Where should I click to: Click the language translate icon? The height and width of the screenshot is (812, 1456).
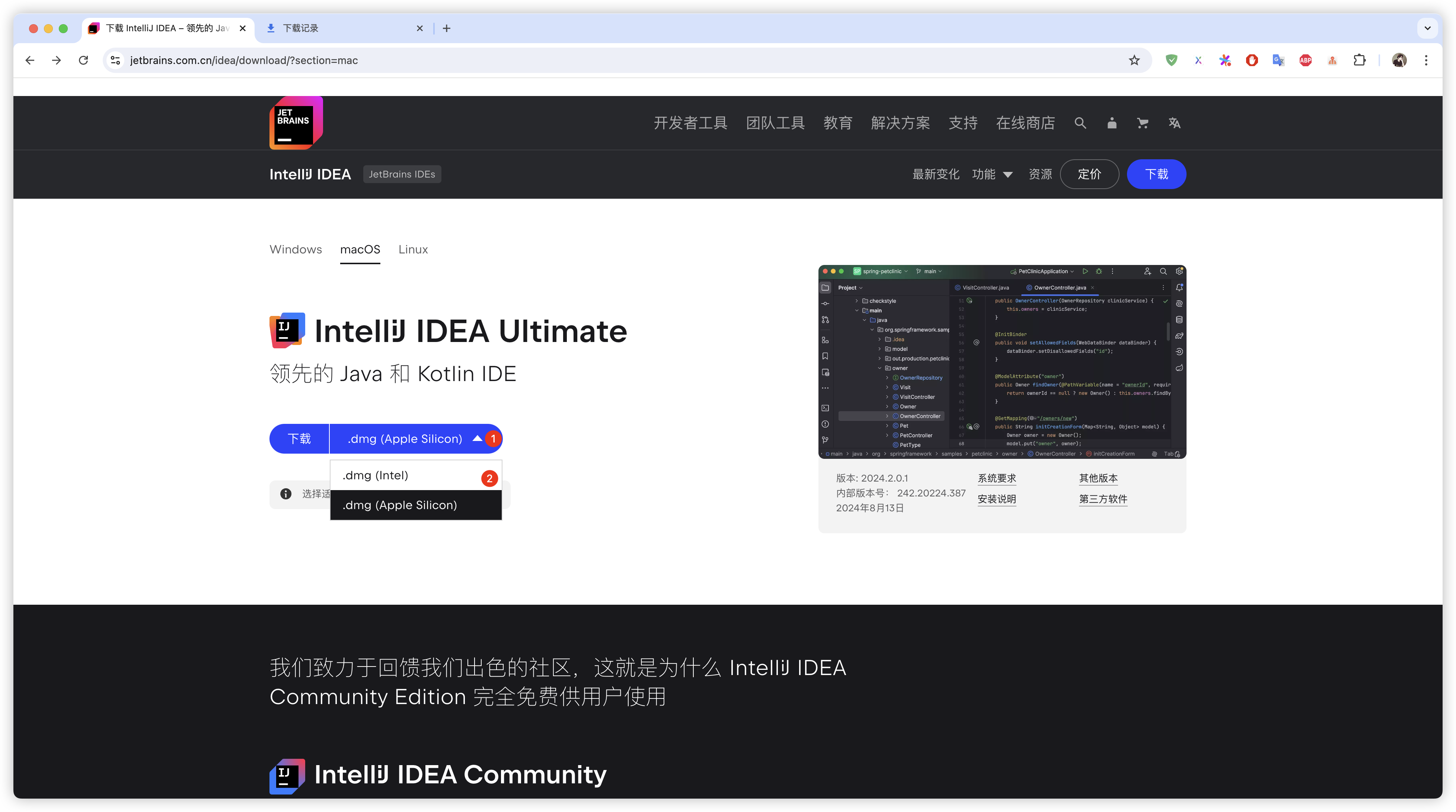[x=1174, y=123]
